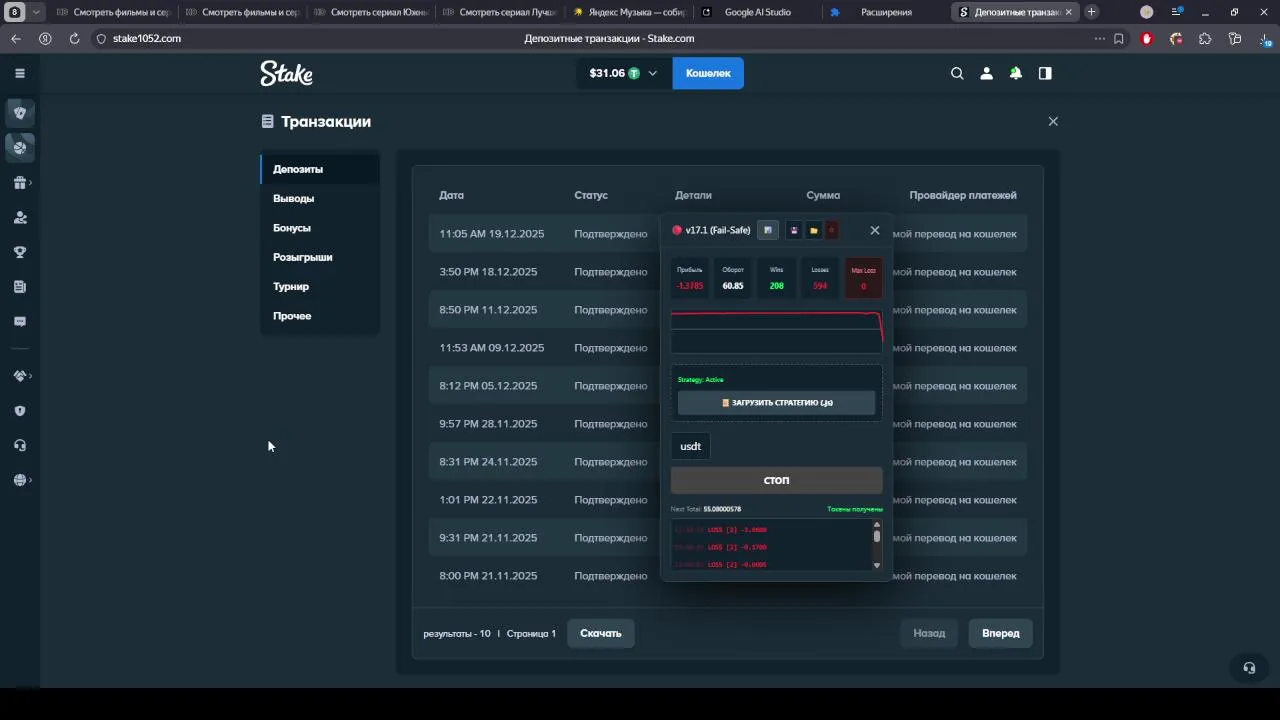
Task: Click the date 9:57 PM 28.11.2025
Action: tap(488, 424)
